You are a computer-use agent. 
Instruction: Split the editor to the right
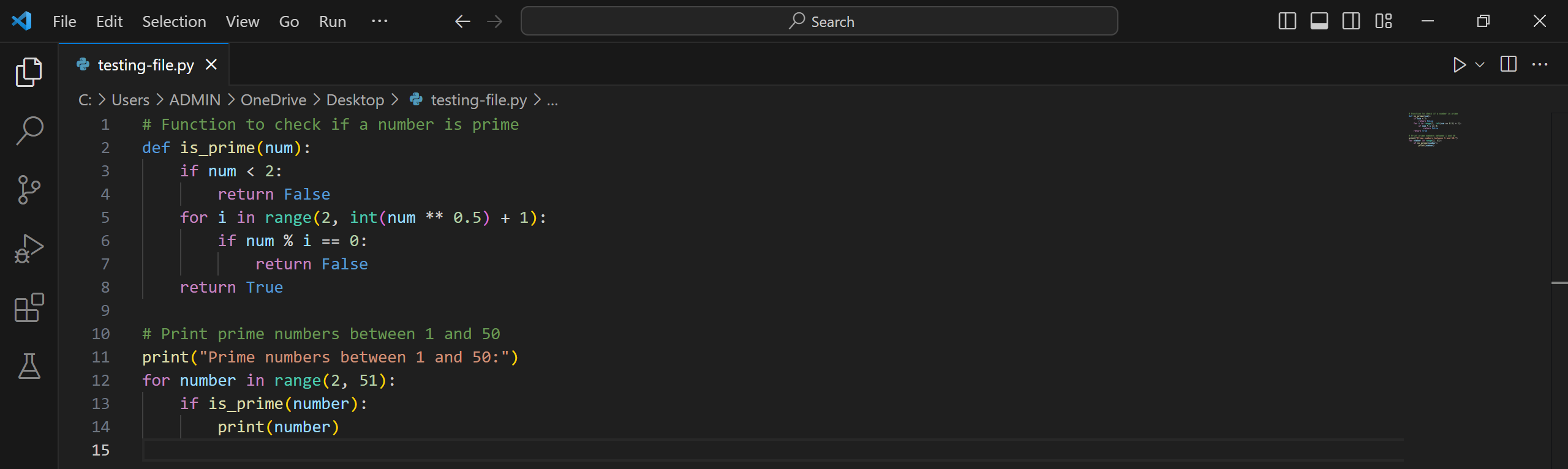(x=1509, y=64)
